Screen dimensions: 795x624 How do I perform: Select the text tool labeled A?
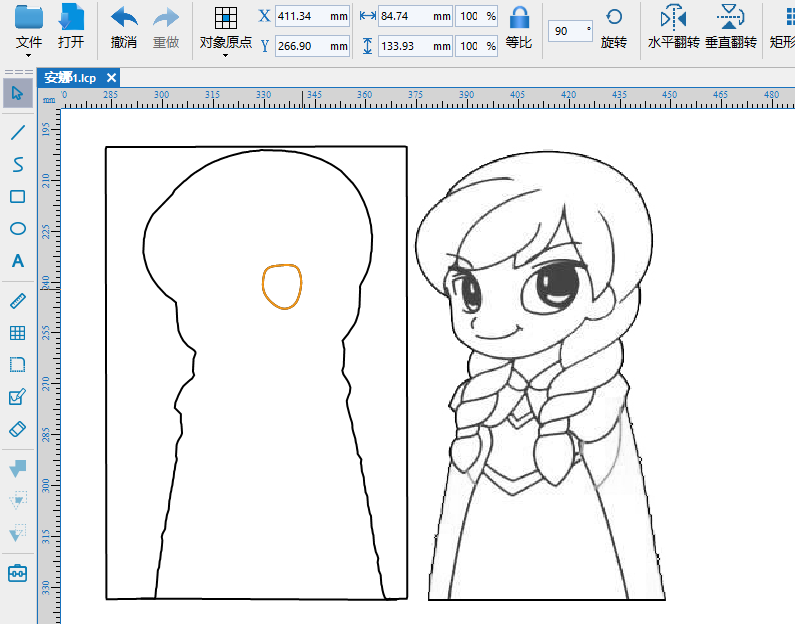(x=18, y=261)
